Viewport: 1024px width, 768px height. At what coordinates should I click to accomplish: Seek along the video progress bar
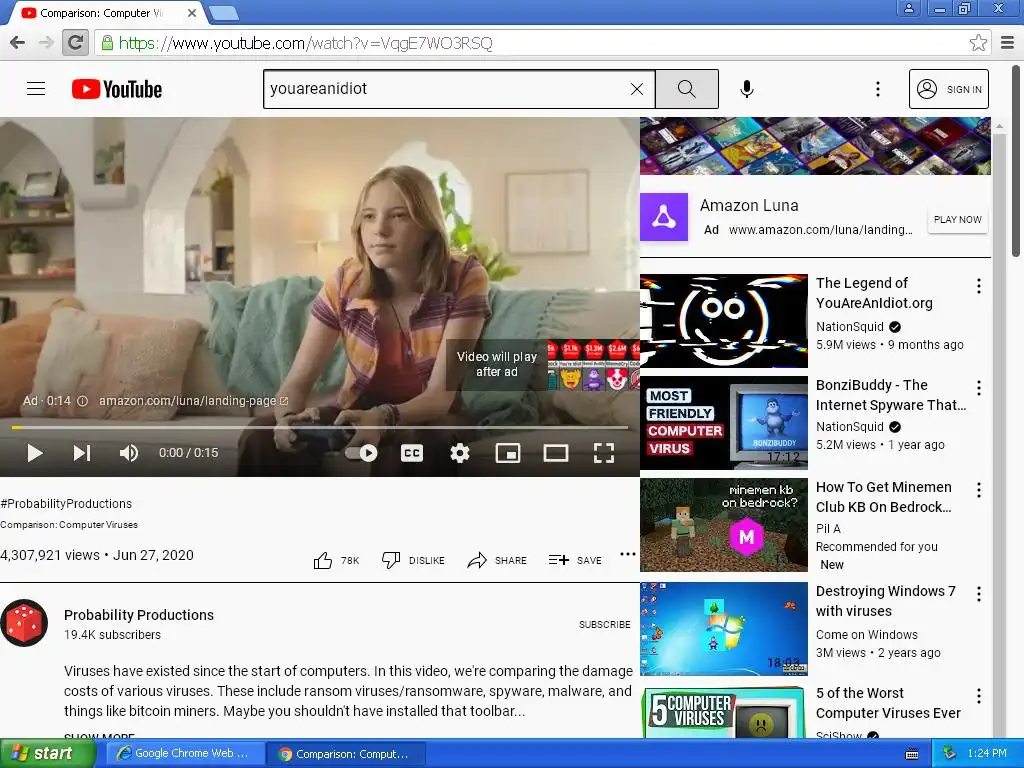coord(320,428)
